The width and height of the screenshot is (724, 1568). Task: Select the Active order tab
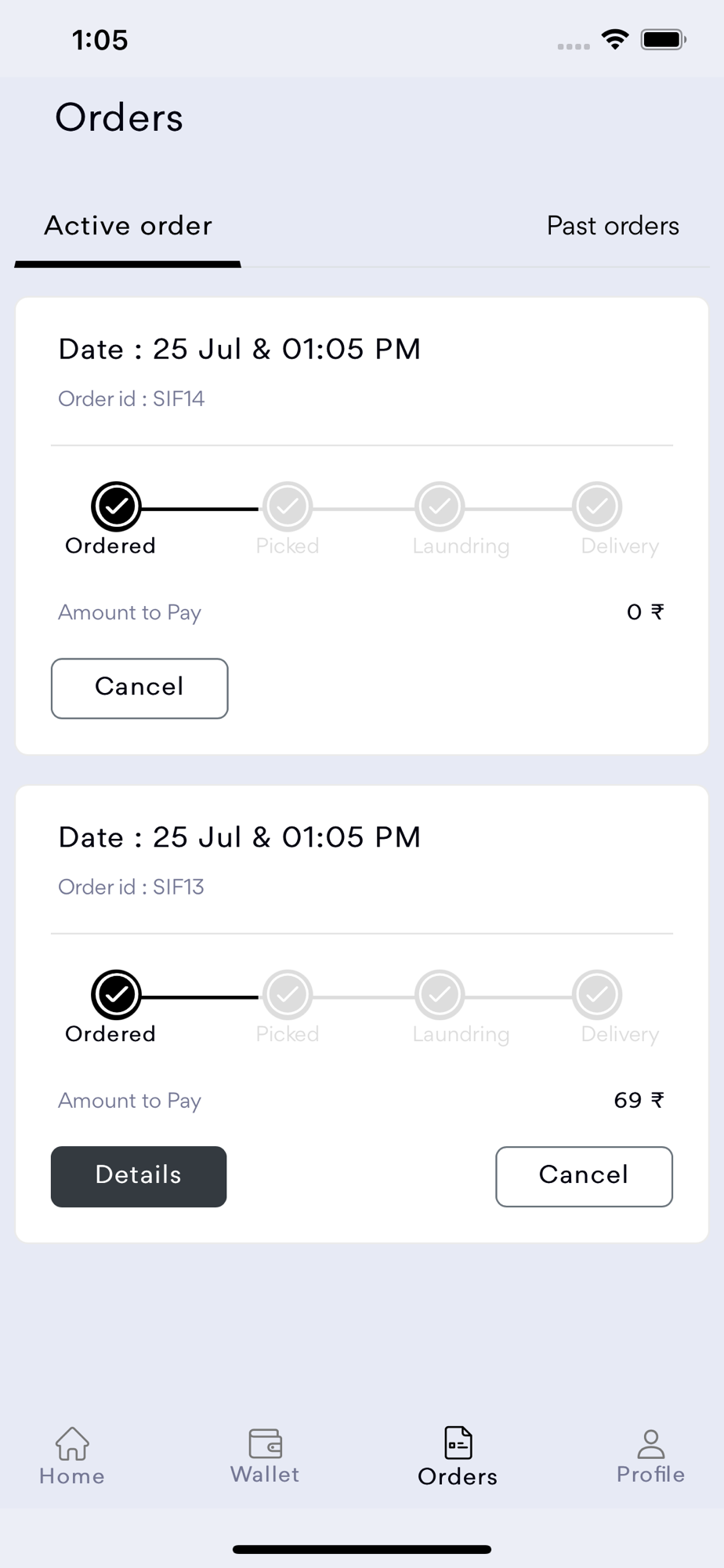128,226
